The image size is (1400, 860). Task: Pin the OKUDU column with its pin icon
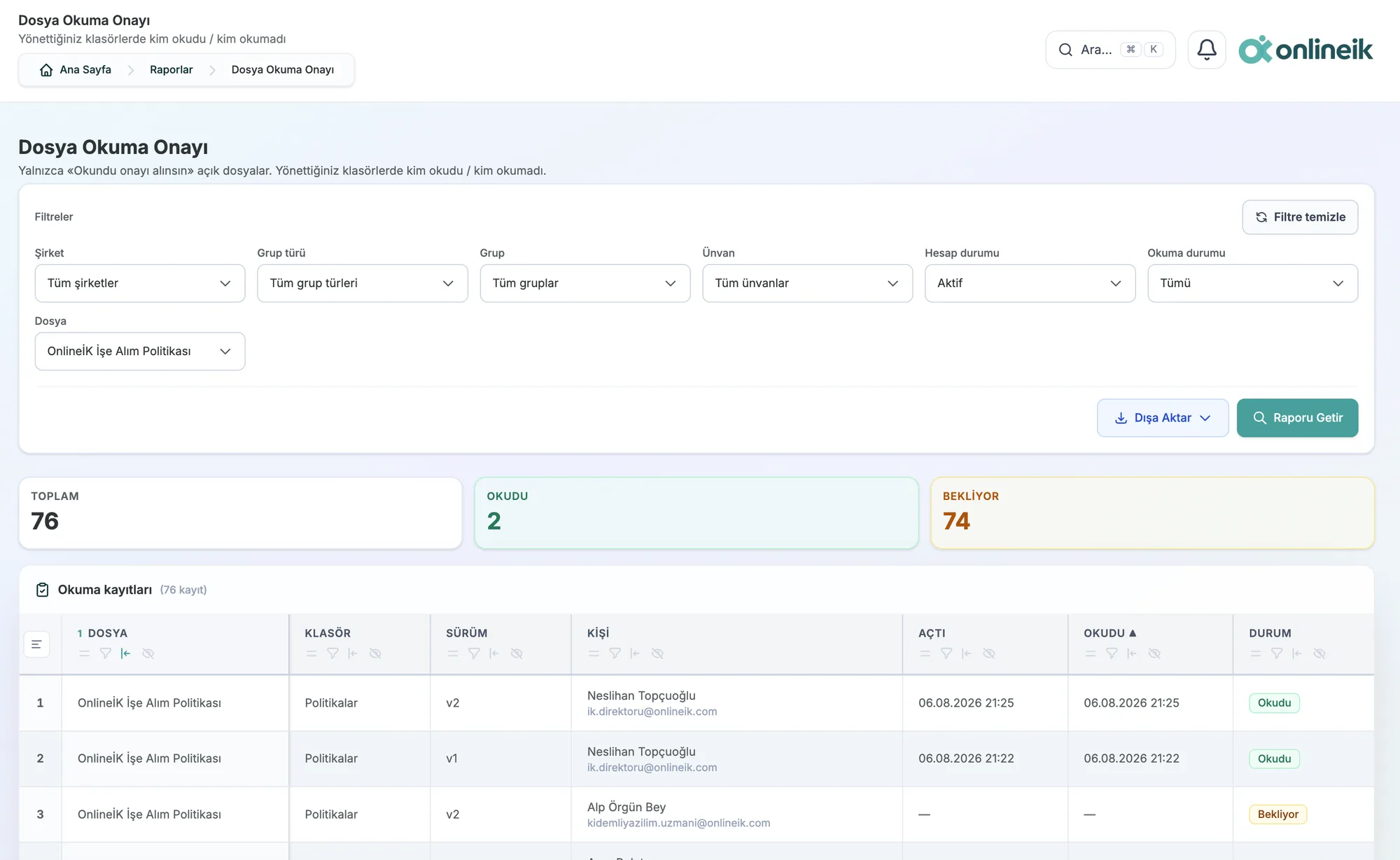pos(1132,653)
